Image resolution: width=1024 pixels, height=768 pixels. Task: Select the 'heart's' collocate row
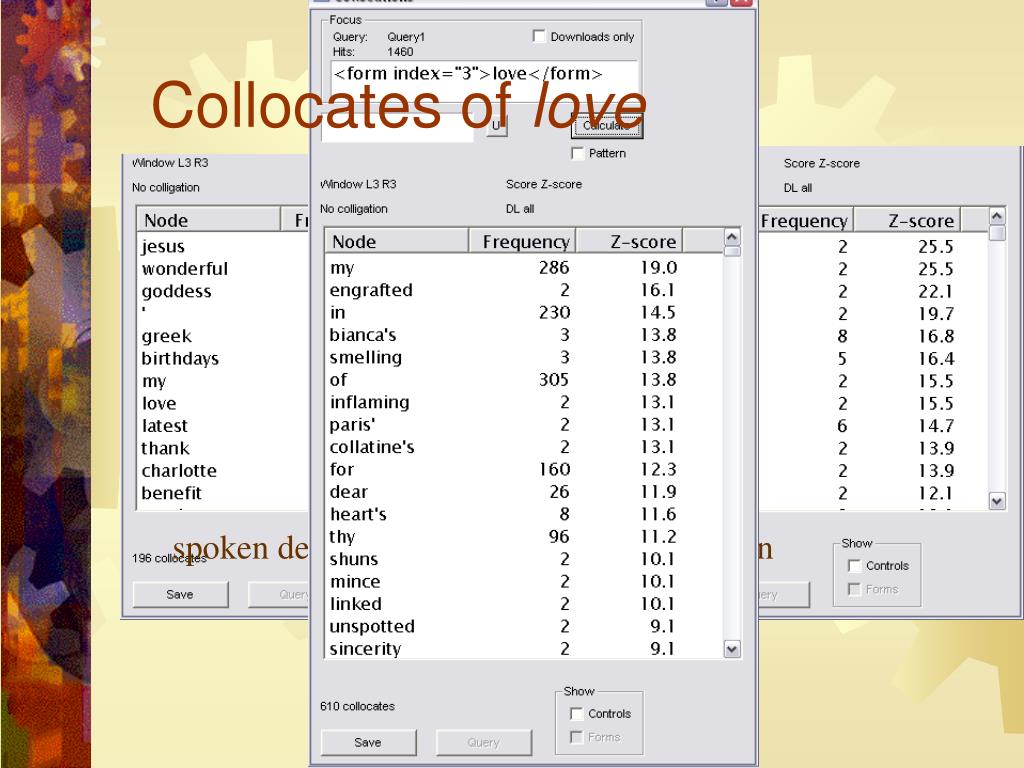click(524, 514)
